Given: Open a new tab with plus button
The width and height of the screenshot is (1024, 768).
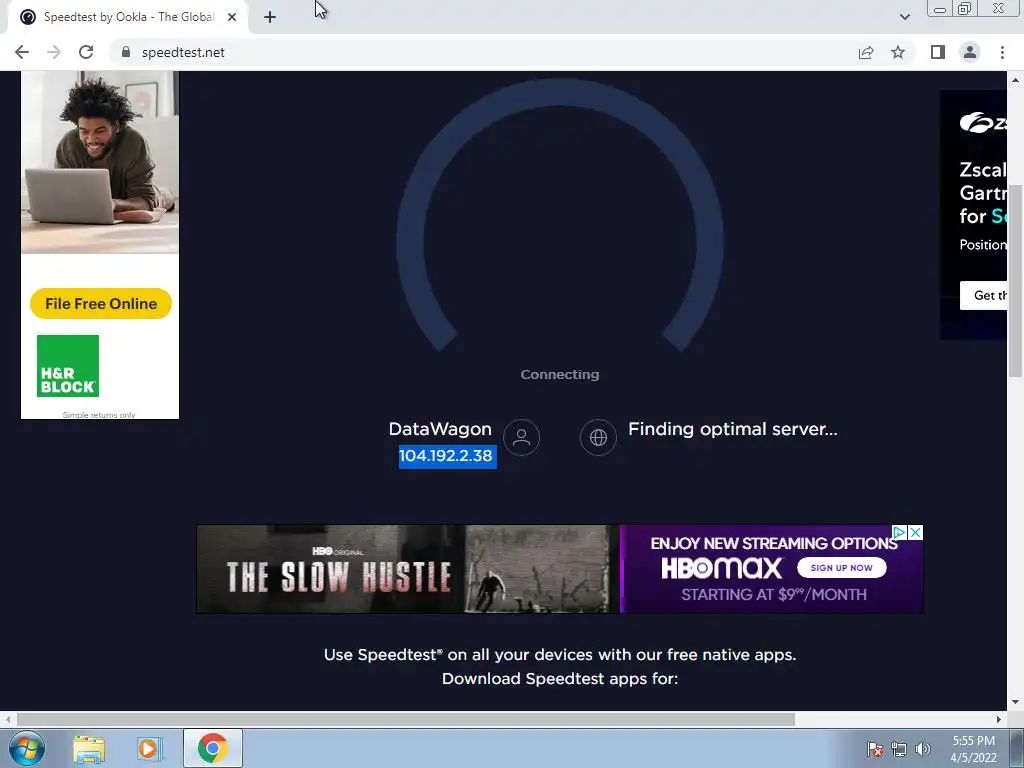Looking at the screenshot, I should 270,18.
